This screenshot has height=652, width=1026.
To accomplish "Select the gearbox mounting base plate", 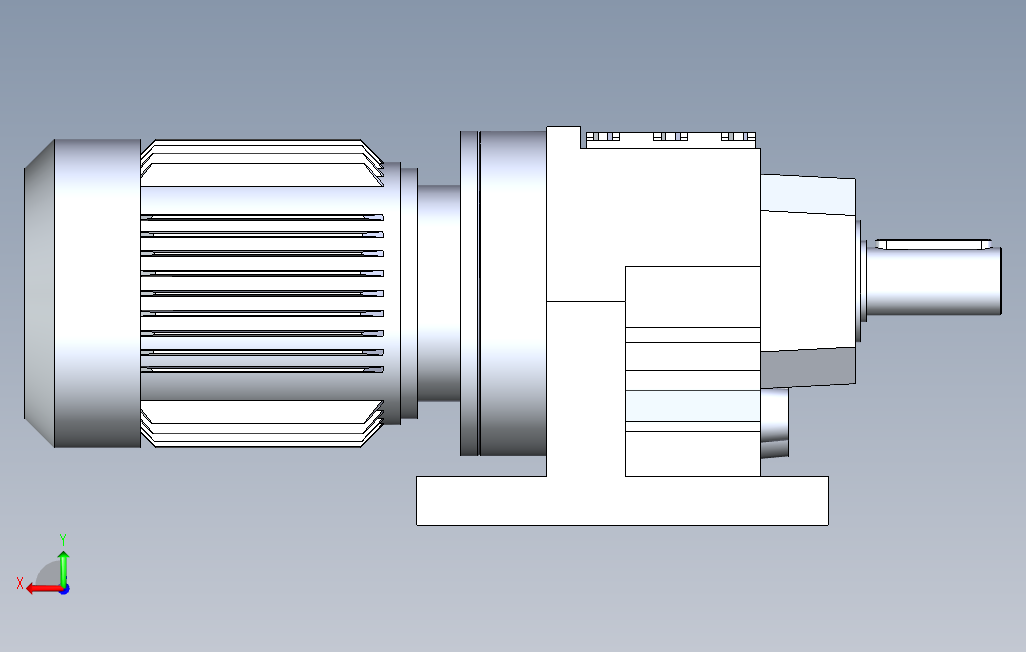I will pyautogui.click(x=622, y=501).
